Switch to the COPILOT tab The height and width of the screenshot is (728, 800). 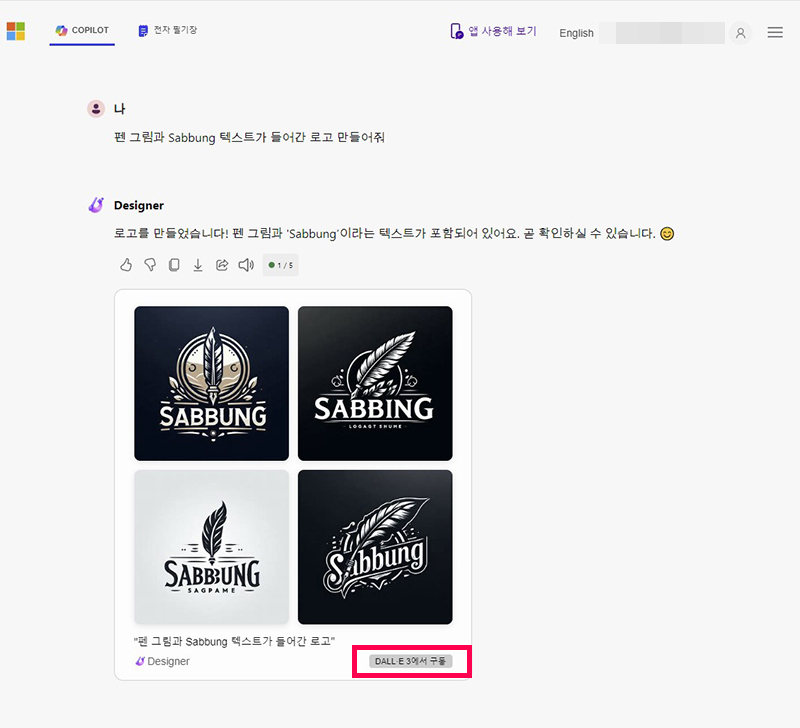click(82, 31)
